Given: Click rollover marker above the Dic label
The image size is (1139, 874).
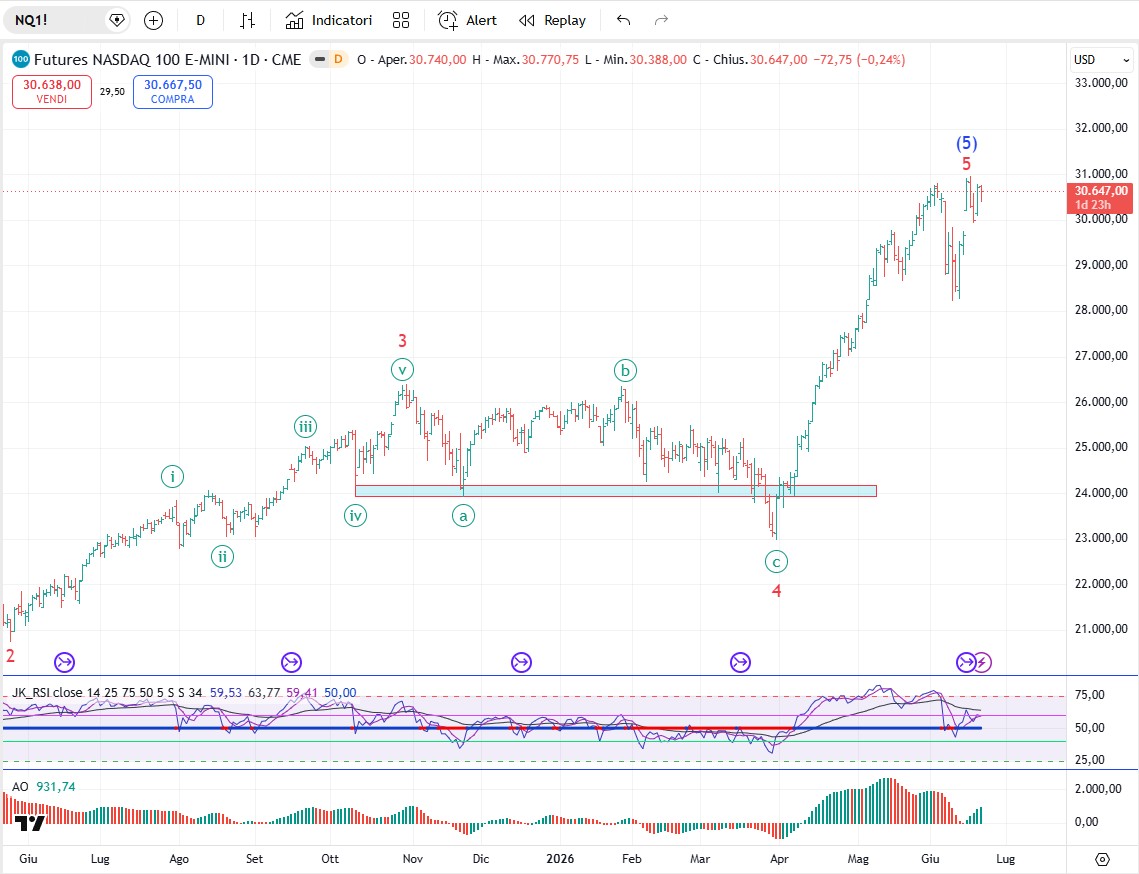Looking at the screenshot, I should 522,662.
